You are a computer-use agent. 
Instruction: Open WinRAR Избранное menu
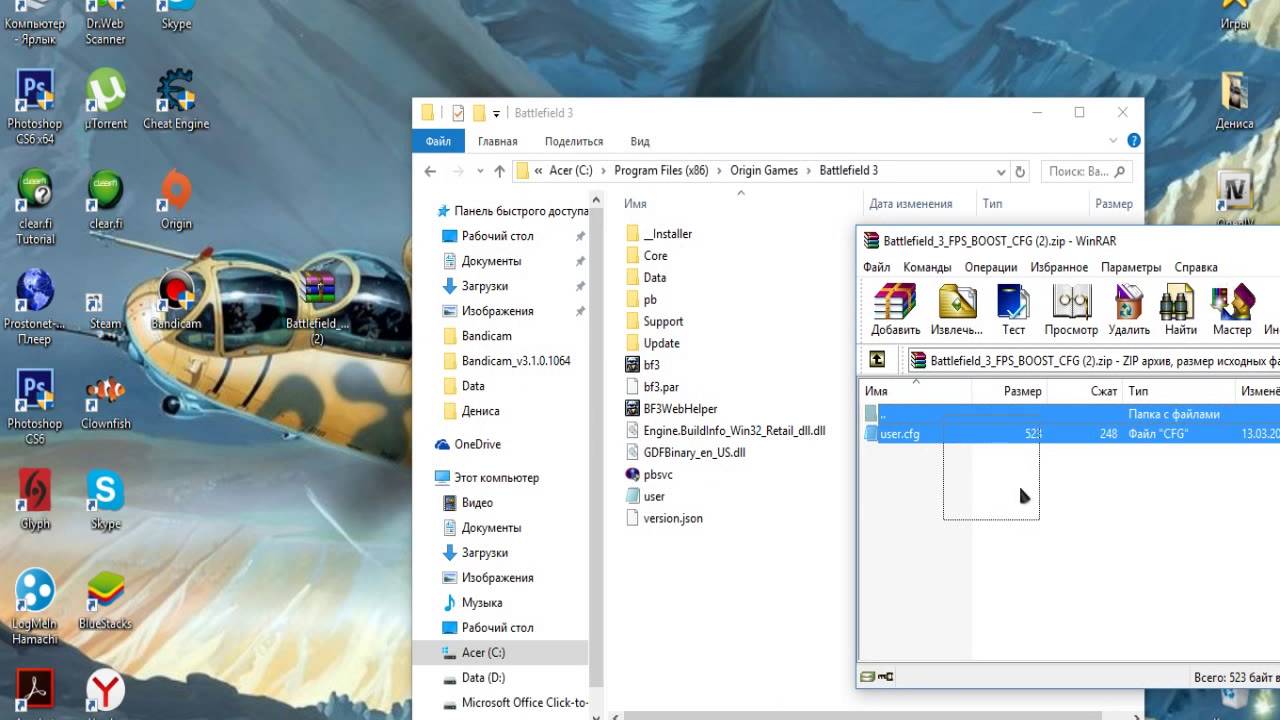[x=1059, y=267]
